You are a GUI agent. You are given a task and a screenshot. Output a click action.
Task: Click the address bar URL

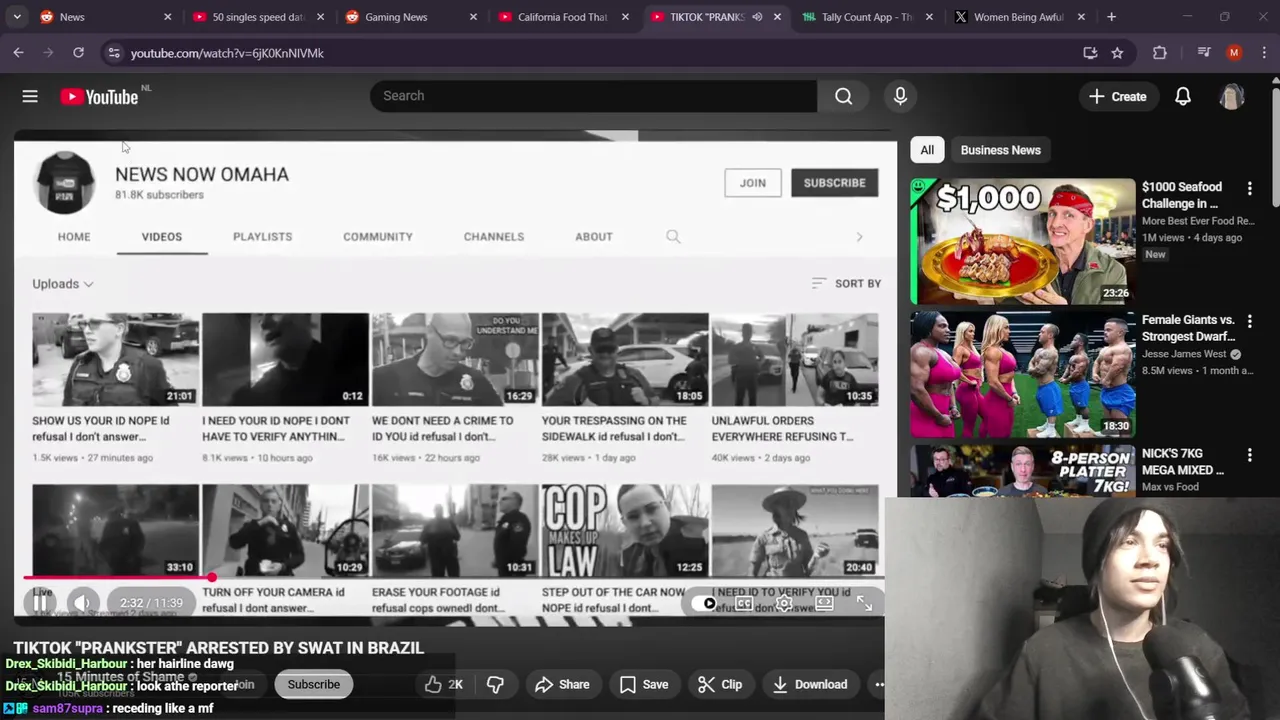227,53
